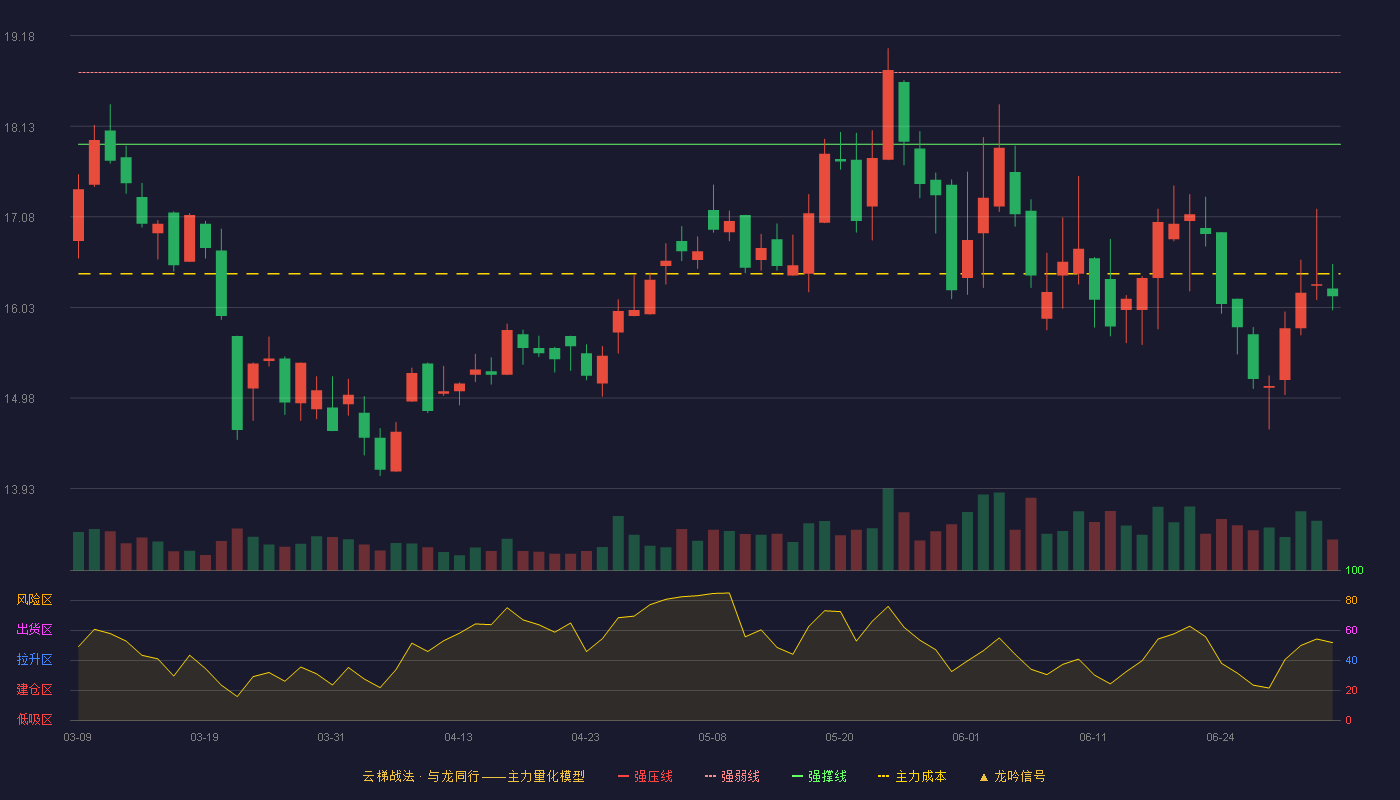
Task: Click the green 100 indicator axis value
Action: click(x=1354, y=570)
